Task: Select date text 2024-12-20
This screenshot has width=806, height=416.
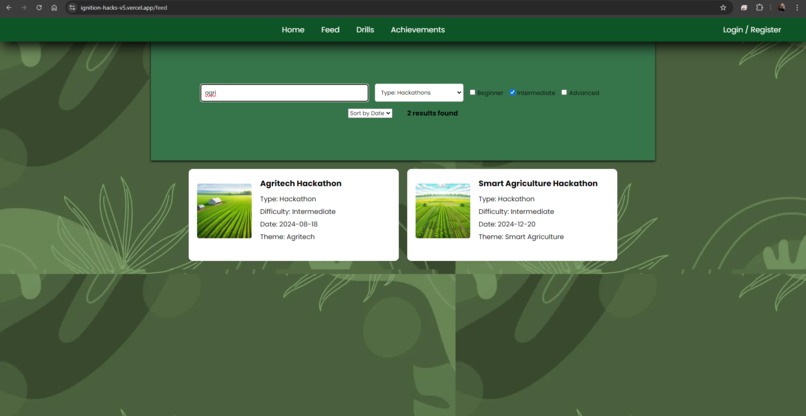Action: (517, 224)
